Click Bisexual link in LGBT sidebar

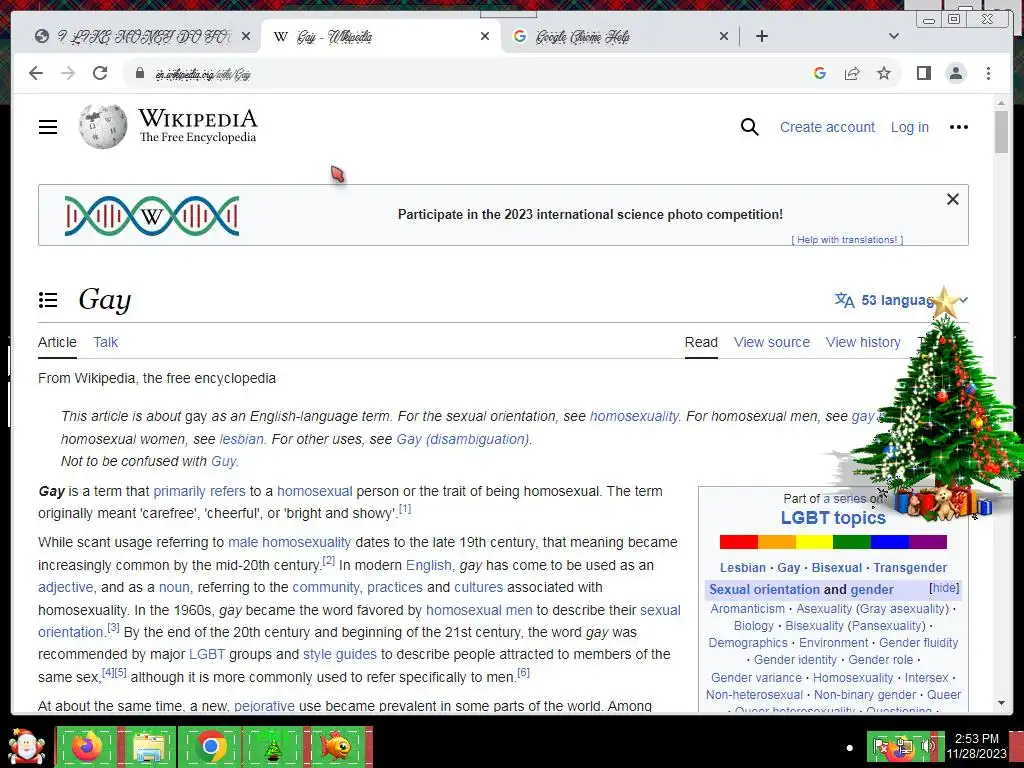(837, 568)
